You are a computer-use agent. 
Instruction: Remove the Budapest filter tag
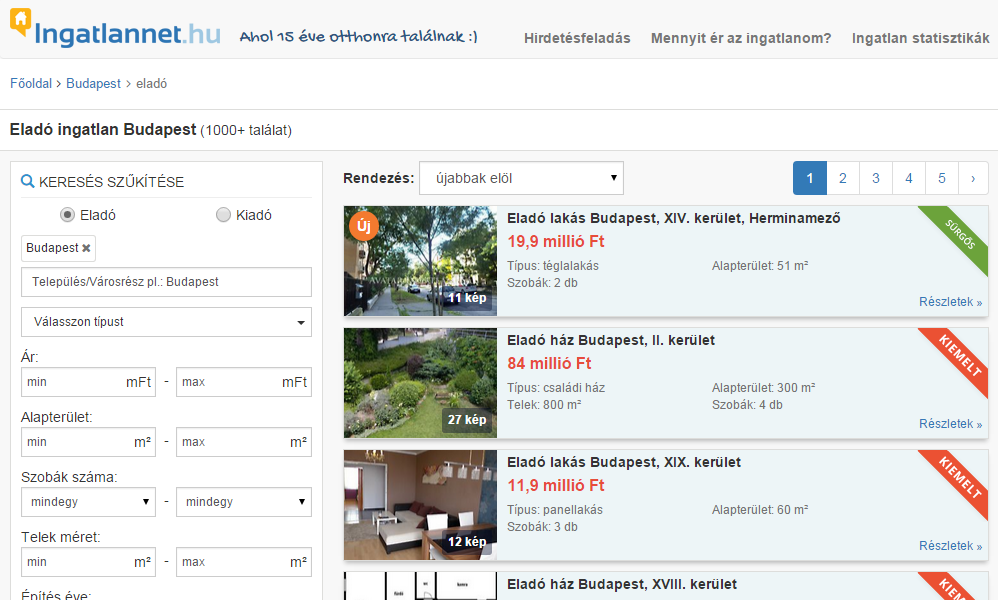click(86, 248)
